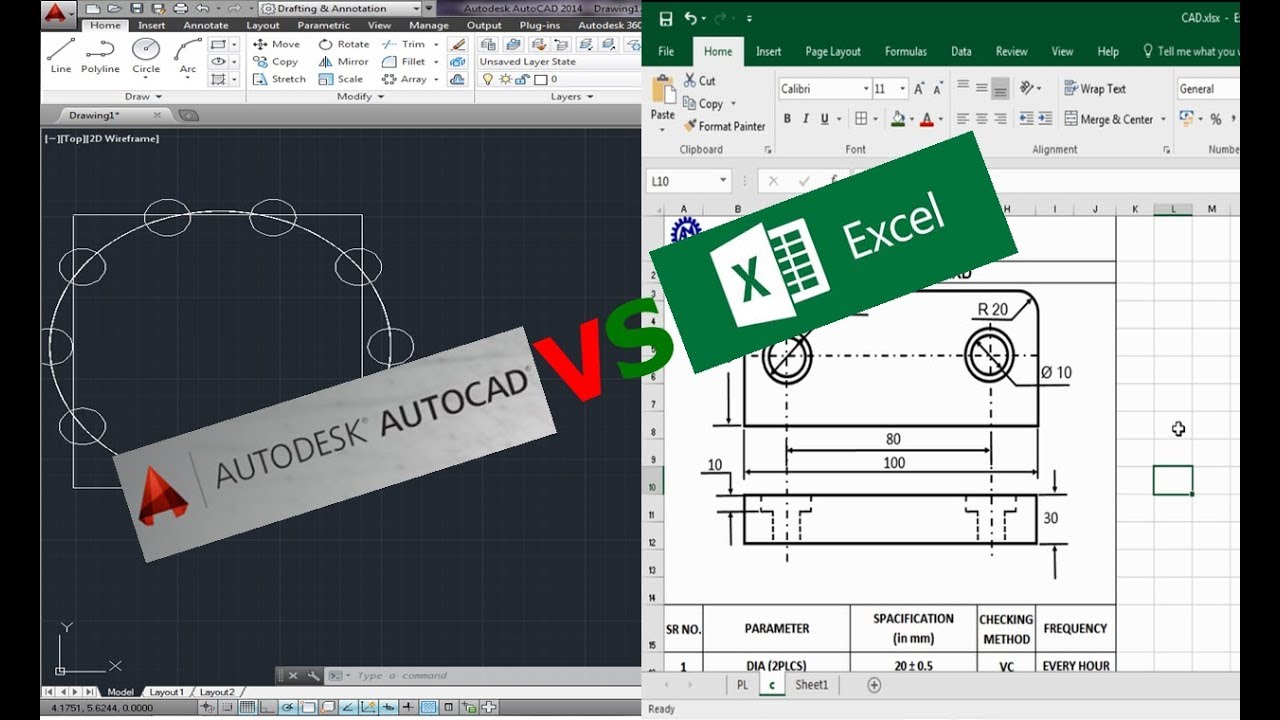Click Format Painter in Excel

click(x=724, y=126)
